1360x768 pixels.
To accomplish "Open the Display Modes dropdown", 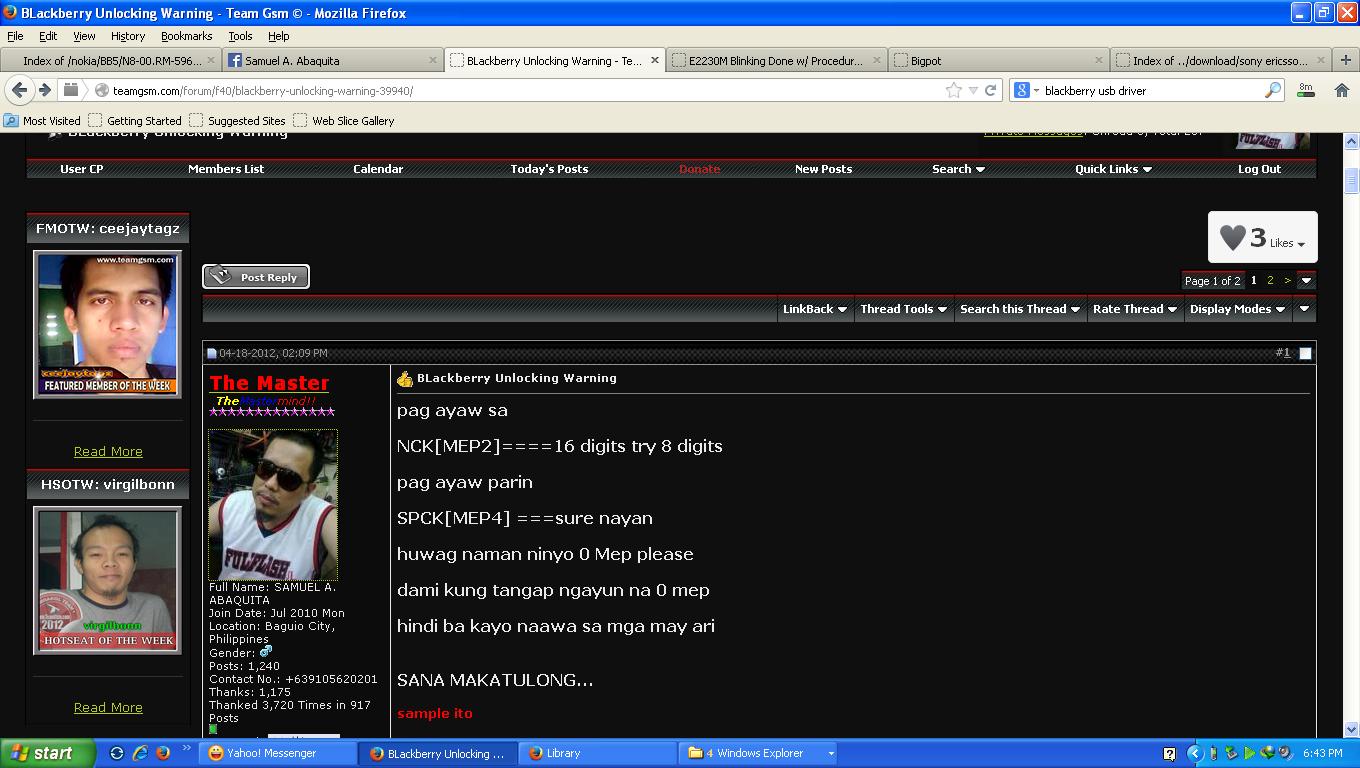I will point(1237,309).
